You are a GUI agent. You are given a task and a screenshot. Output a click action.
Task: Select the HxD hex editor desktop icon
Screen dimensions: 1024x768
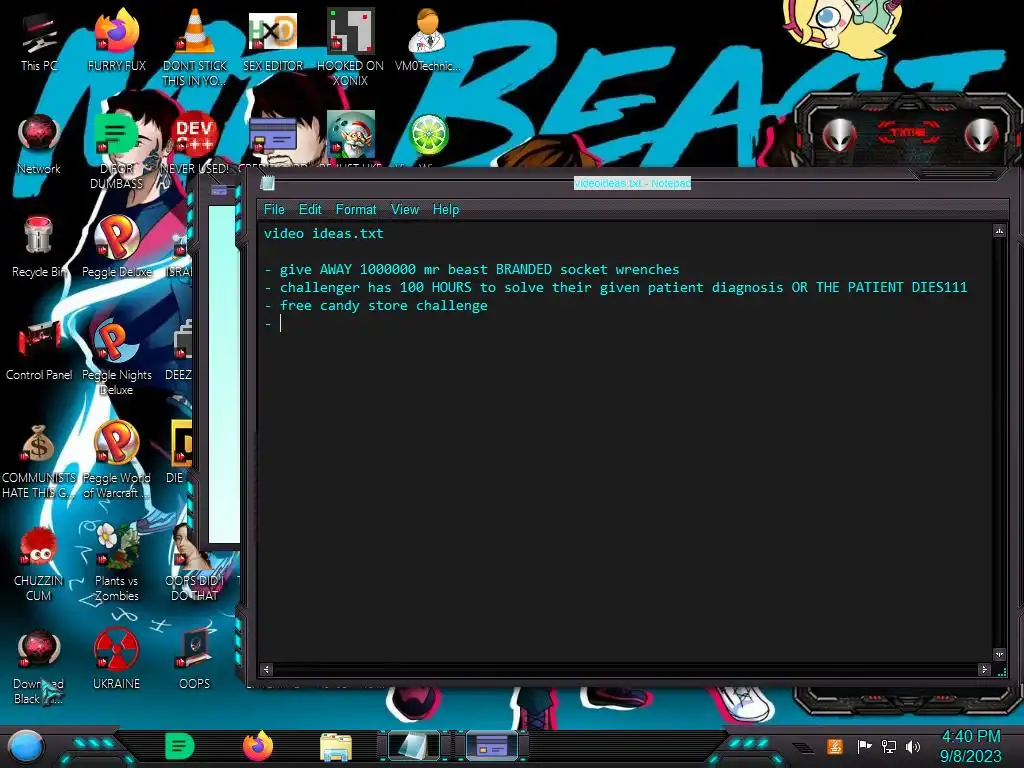pyautogui.click(x=273, y=40)
